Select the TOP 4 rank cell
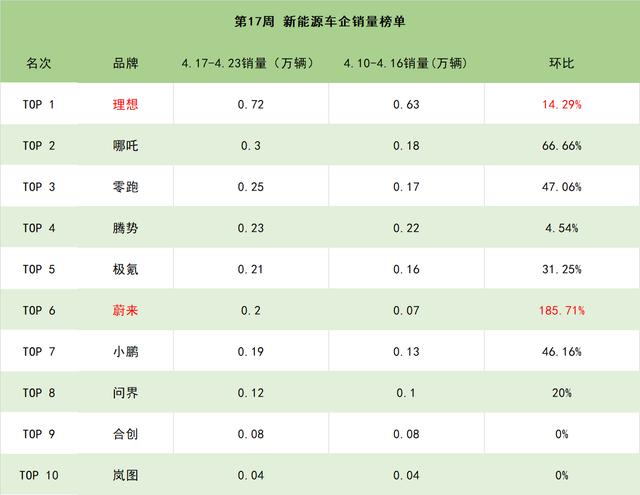 click(38, 228)
